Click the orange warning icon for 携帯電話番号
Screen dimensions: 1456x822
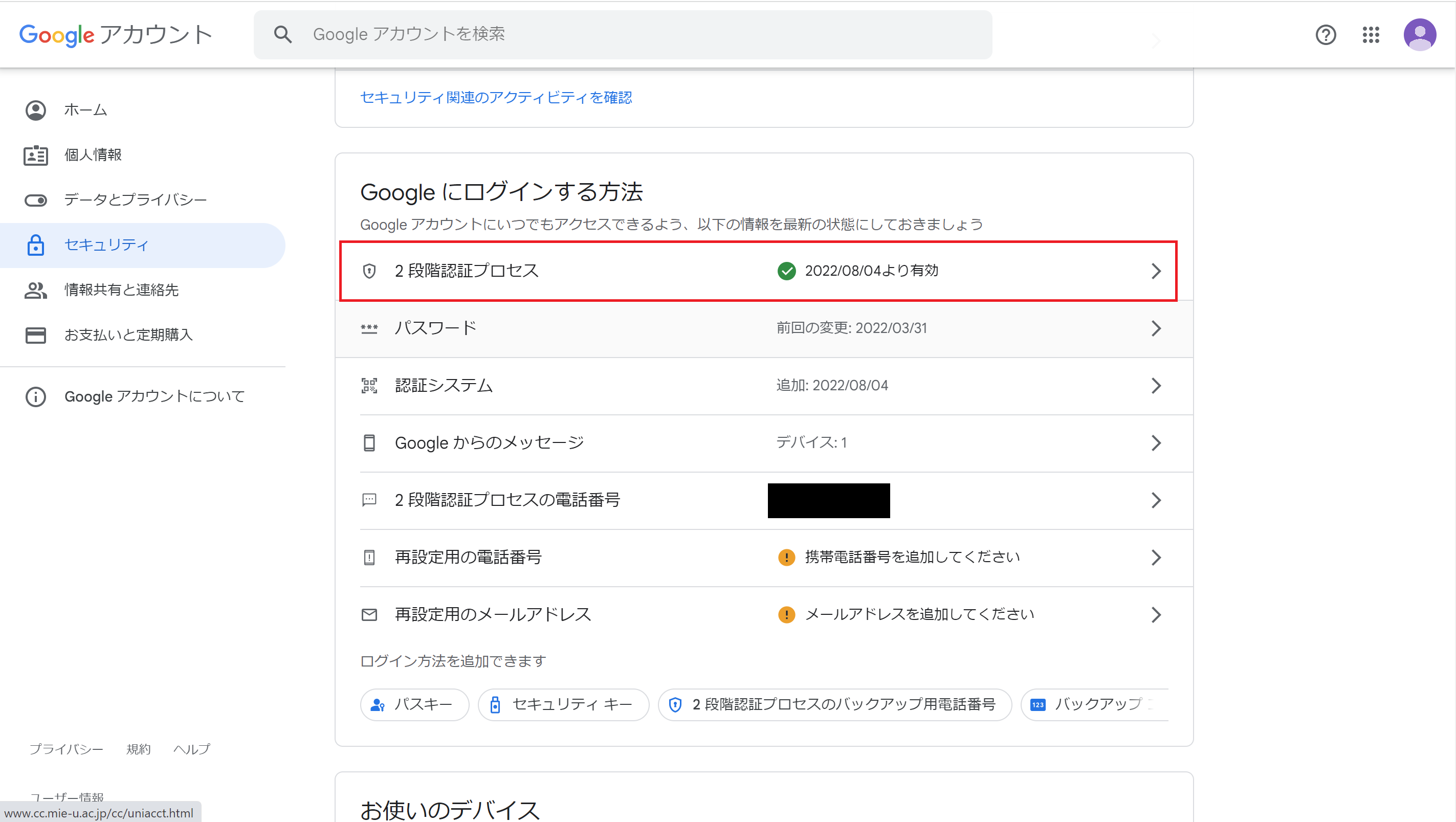[786, 558]
